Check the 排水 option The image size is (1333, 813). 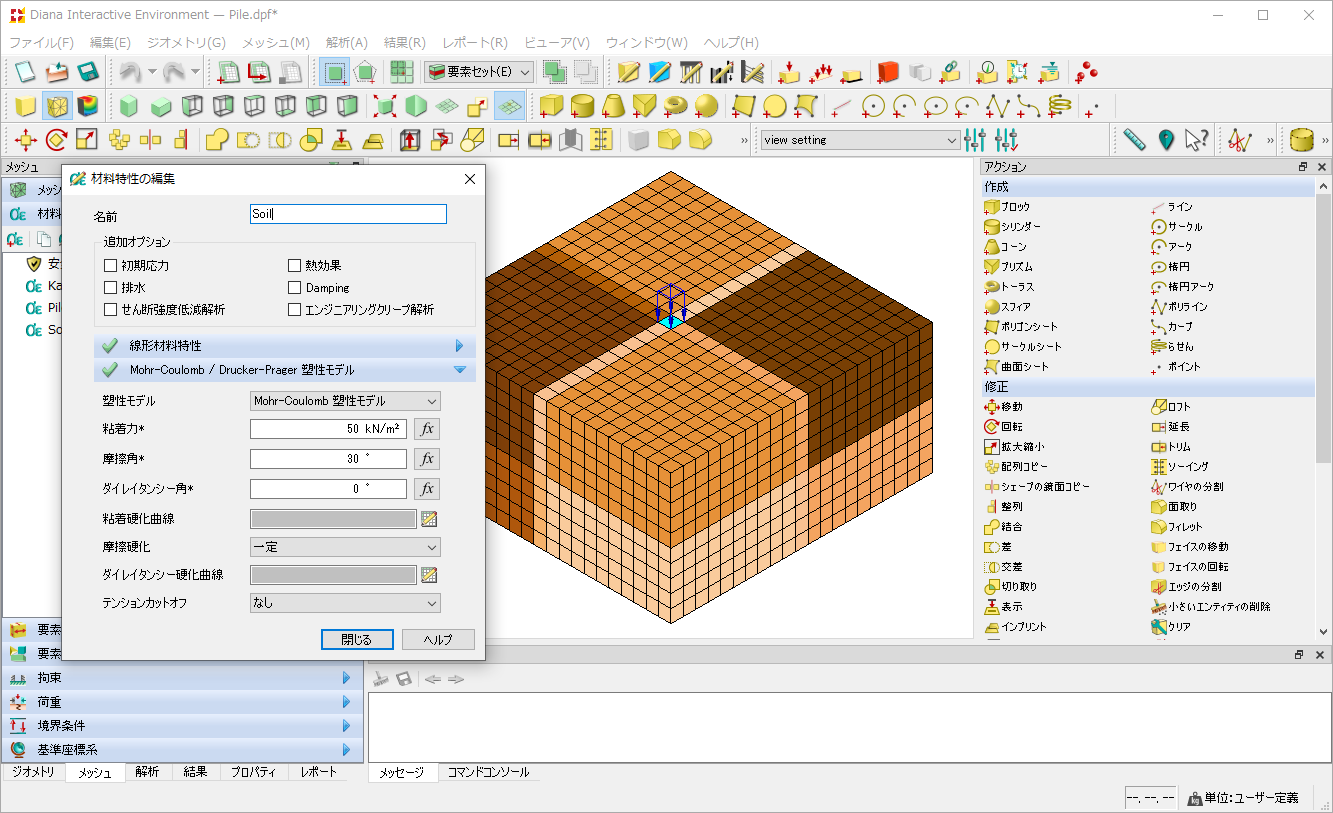111,288
